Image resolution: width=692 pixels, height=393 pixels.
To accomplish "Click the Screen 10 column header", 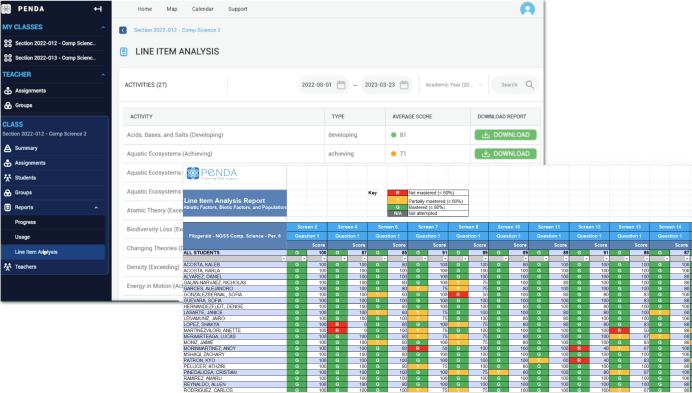I will point(509,227).
